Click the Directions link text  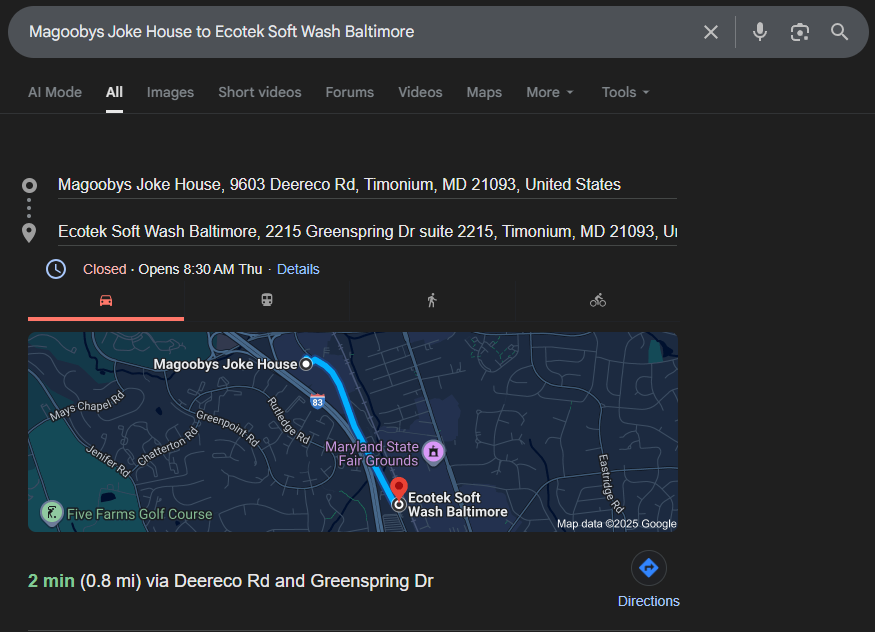click(648, 601)
